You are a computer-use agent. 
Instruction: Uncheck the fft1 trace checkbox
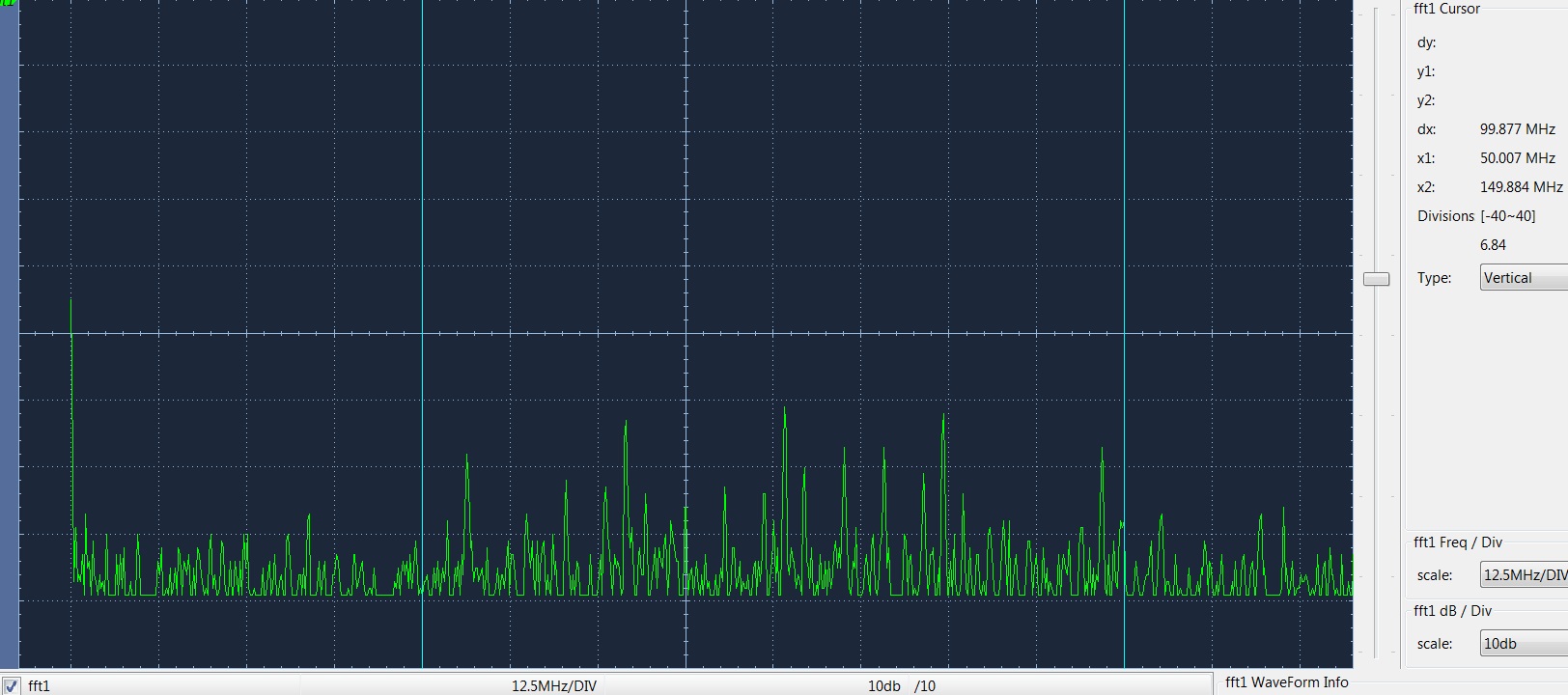click(x=12, y=686)
